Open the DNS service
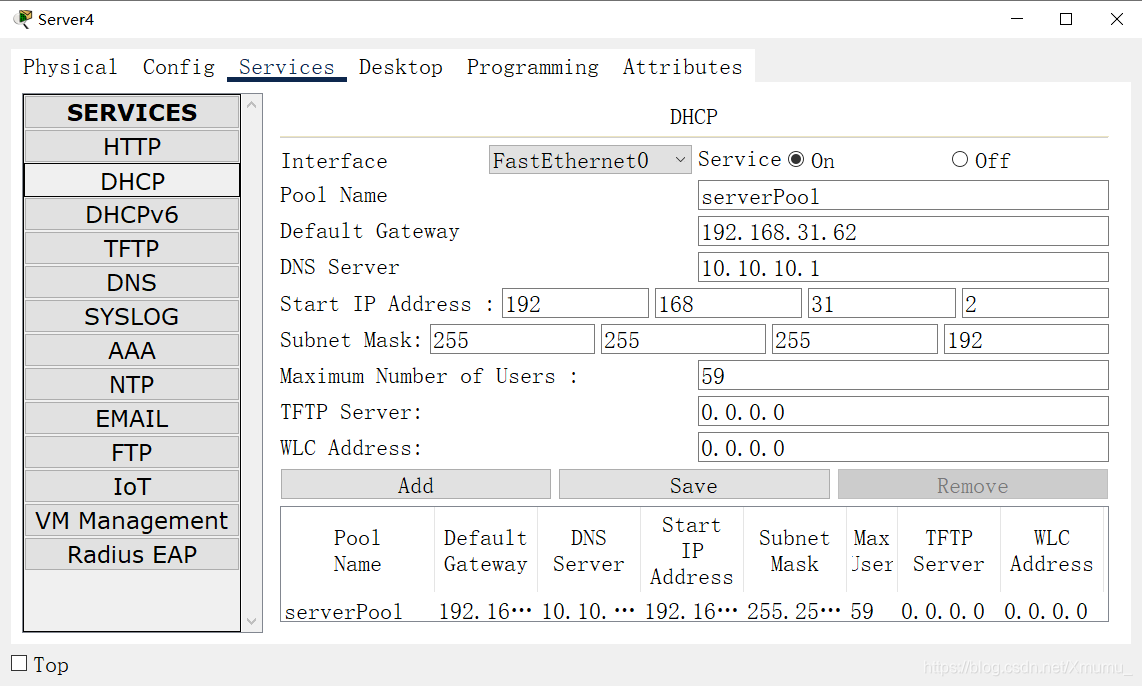Viewport: 1142px width, 686px height. (x=132, y=283)
